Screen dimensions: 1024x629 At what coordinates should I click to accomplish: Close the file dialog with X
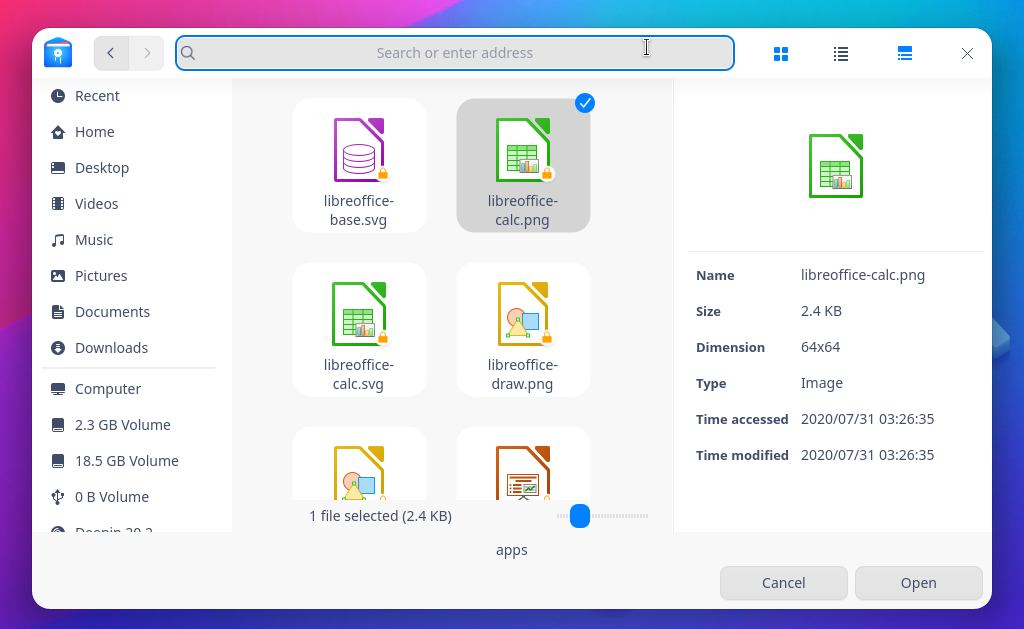[x=967, y=54]
